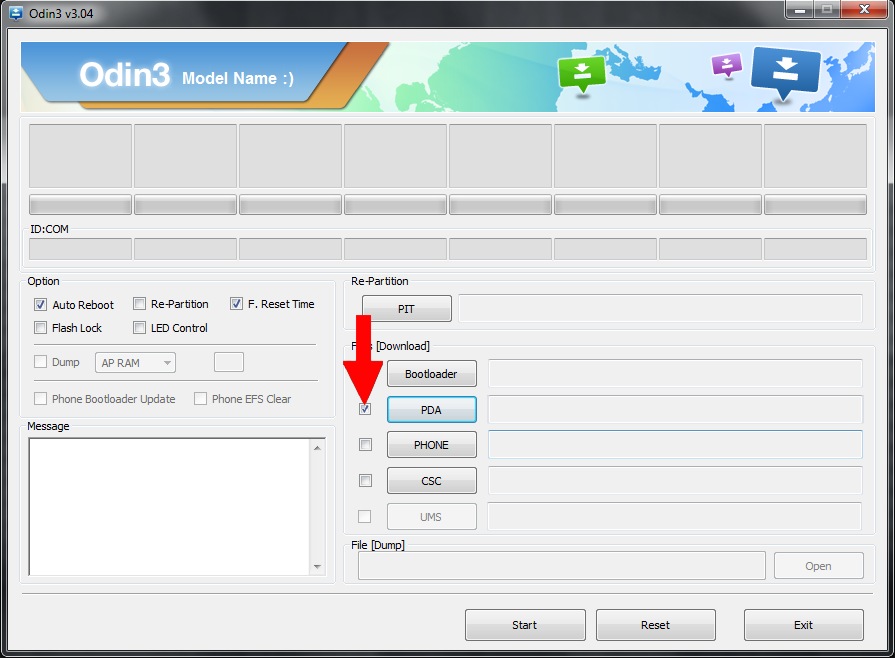Minimize the Odin3 window
The image size is (895, 658).
801,10
